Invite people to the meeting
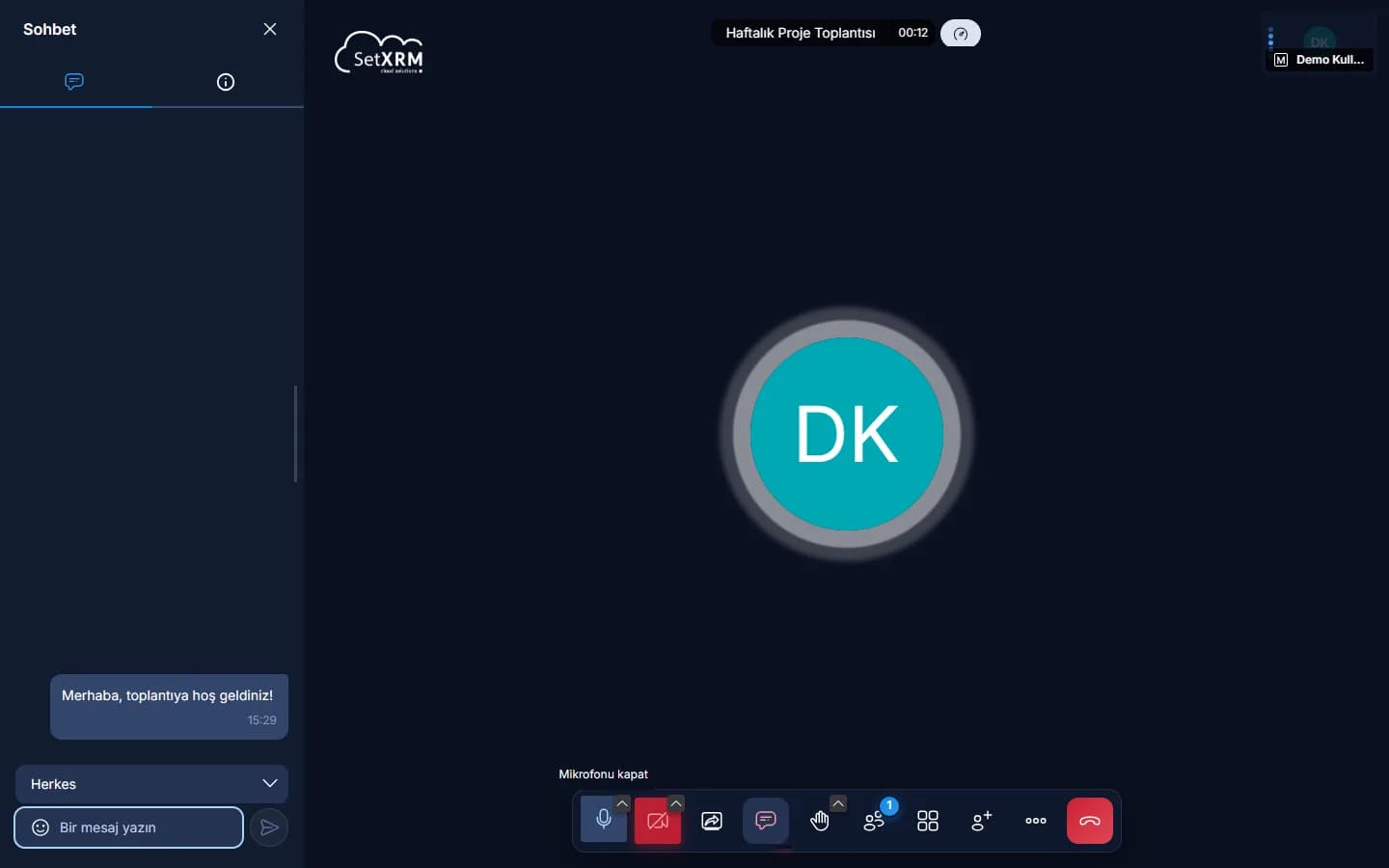This screenshot has width=1389, height=868. (982, 821)
